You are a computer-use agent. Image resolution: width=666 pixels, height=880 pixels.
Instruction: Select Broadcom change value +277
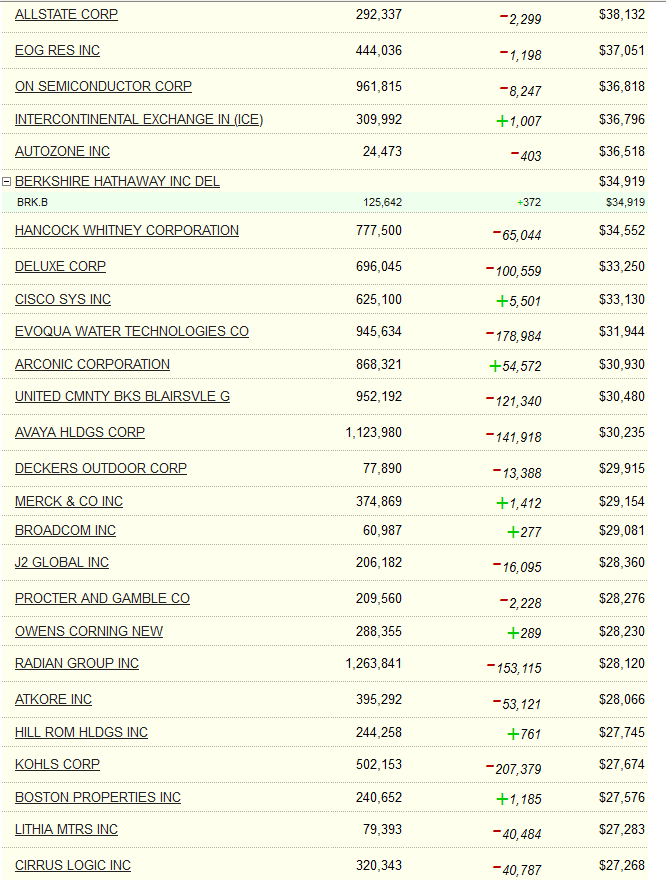pos(524,532)
